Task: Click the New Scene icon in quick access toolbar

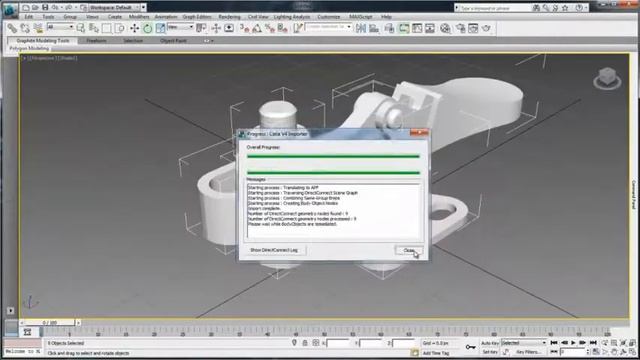Action: tap(25, 7)
